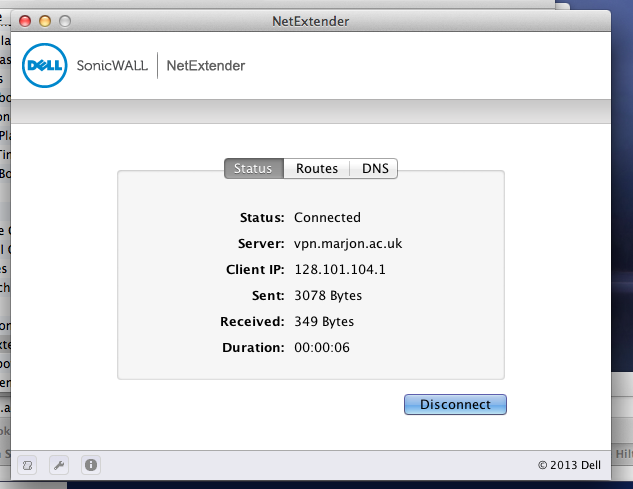633x489 pixels.
Task: Click the received value 349 Bytes
Action: click(x=324, y=321)
